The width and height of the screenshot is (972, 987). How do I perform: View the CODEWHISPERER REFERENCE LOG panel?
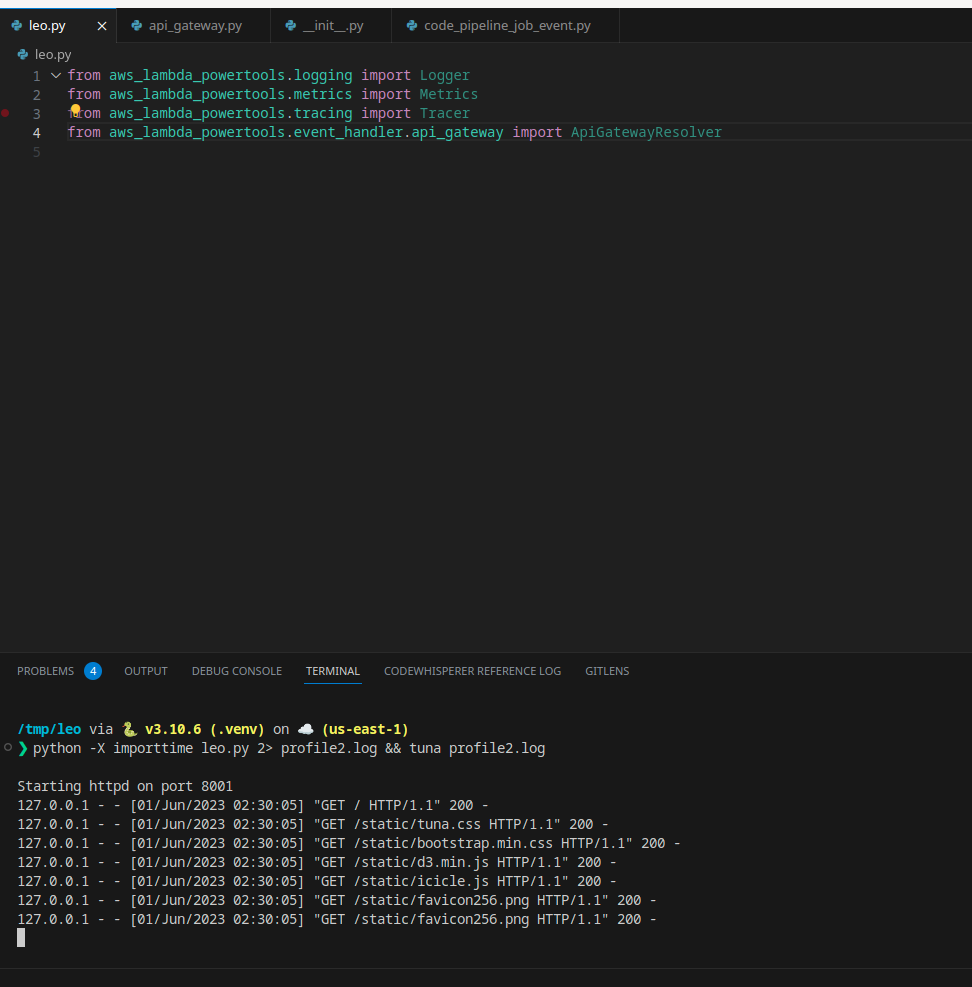click(x=472, y=671)
